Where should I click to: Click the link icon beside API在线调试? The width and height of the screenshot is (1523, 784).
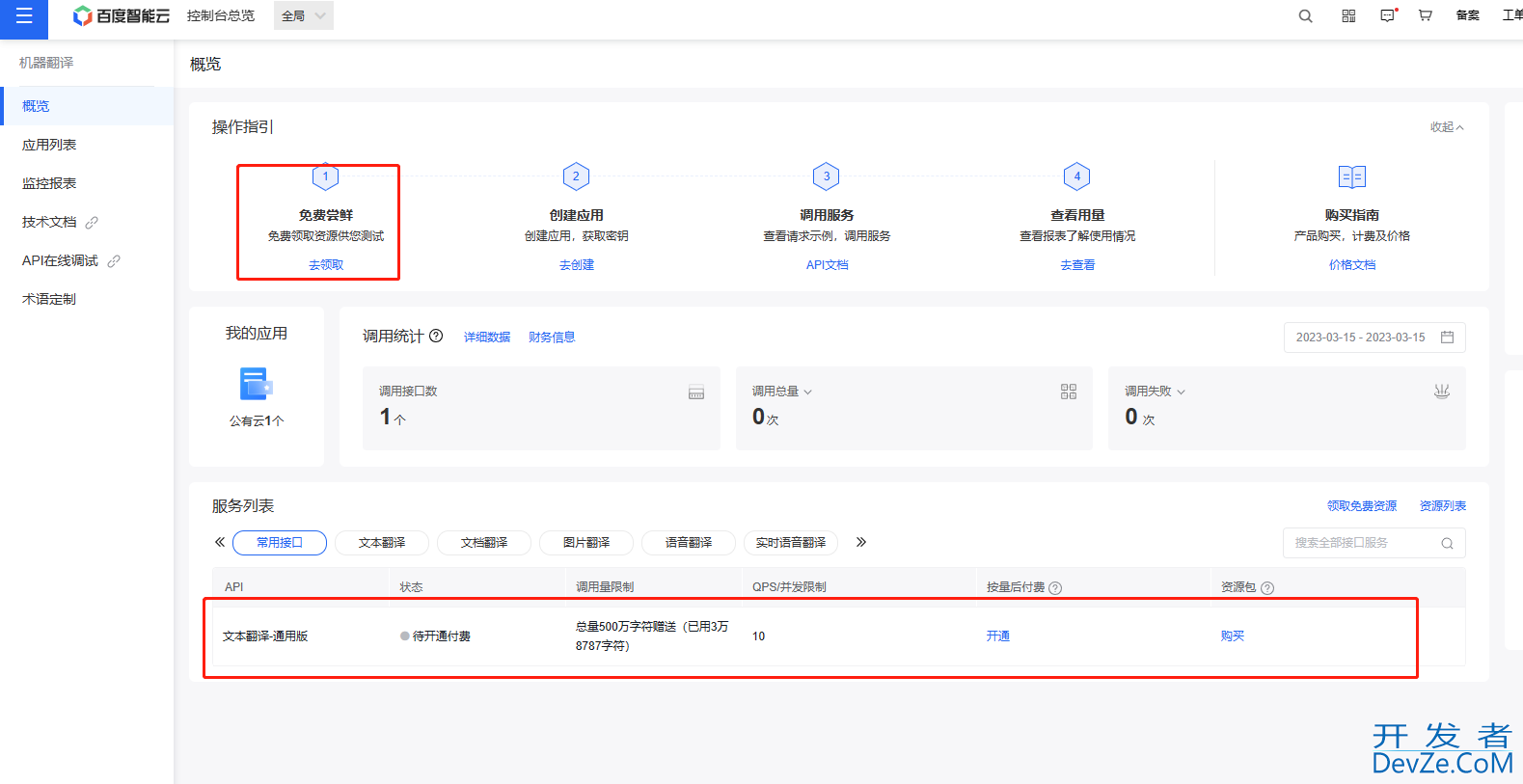114,261
